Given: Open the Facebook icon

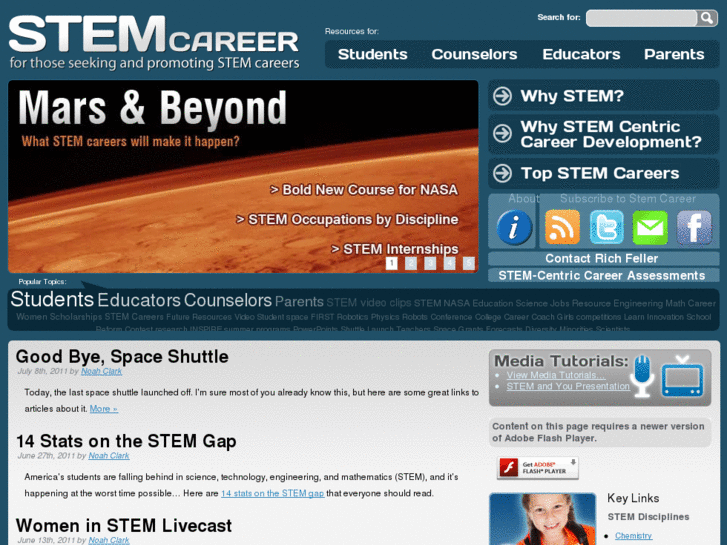Looking at the screenshot, I should pyautogui.click(x=694, y=227).
